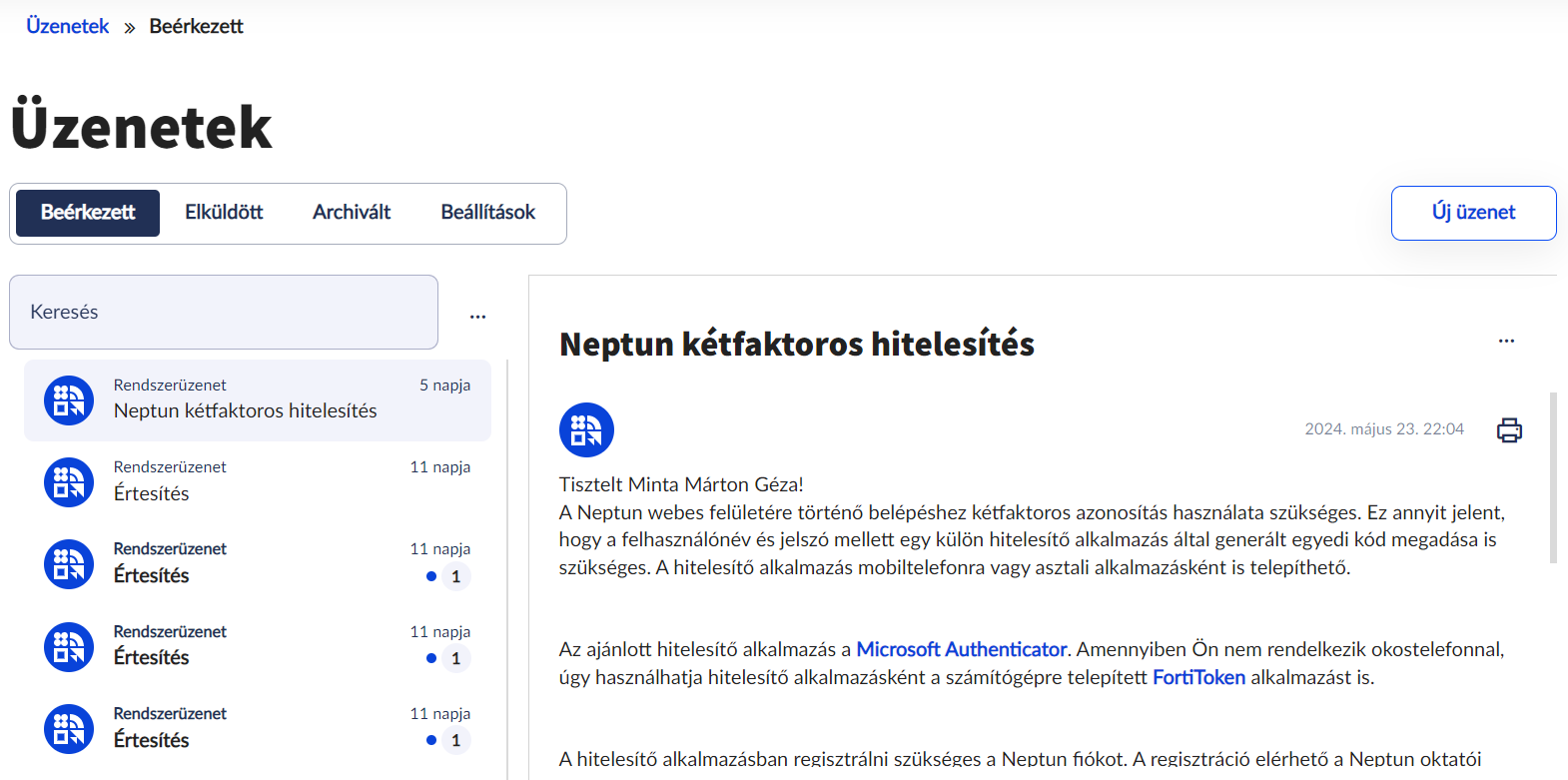Focus the Keresés search field
This screenshot has width=1568, height=780.
point(224,312)
